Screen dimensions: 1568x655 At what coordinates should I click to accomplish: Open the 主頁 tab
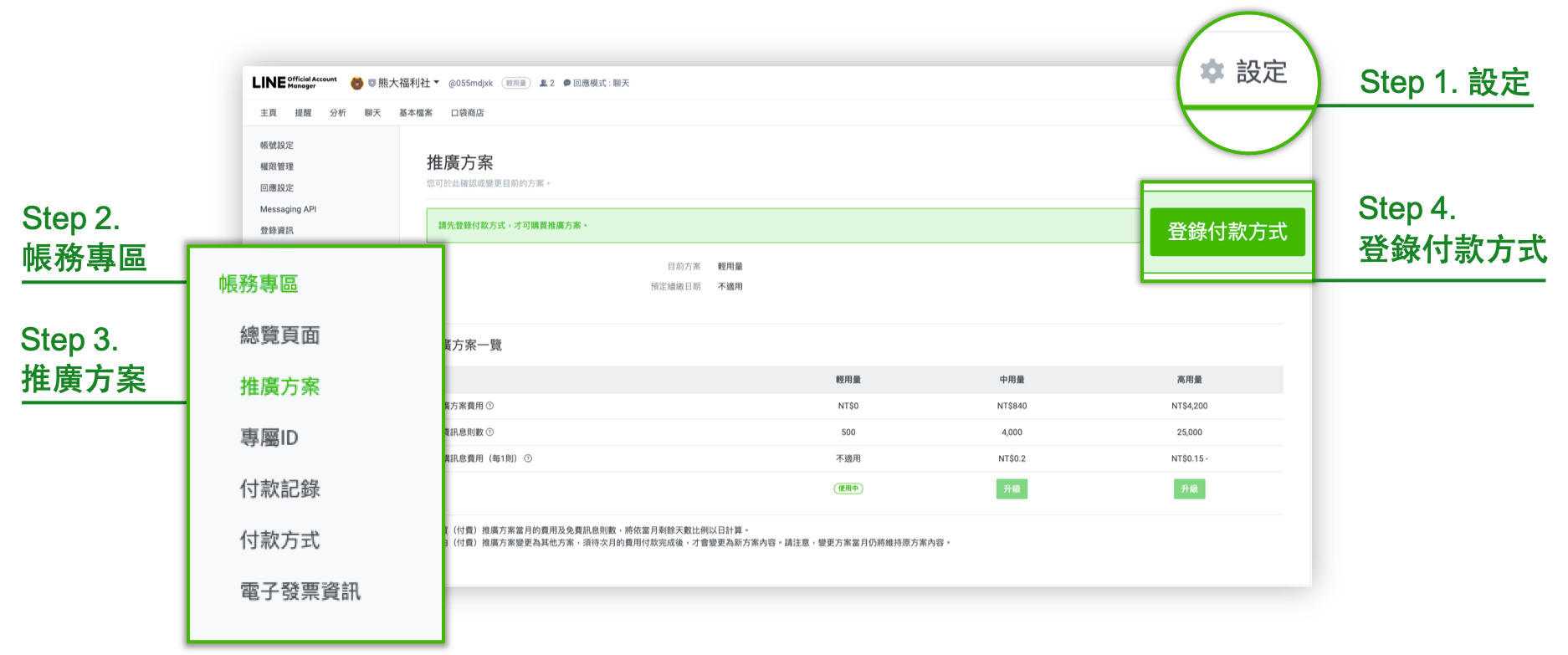pos(269,113)
